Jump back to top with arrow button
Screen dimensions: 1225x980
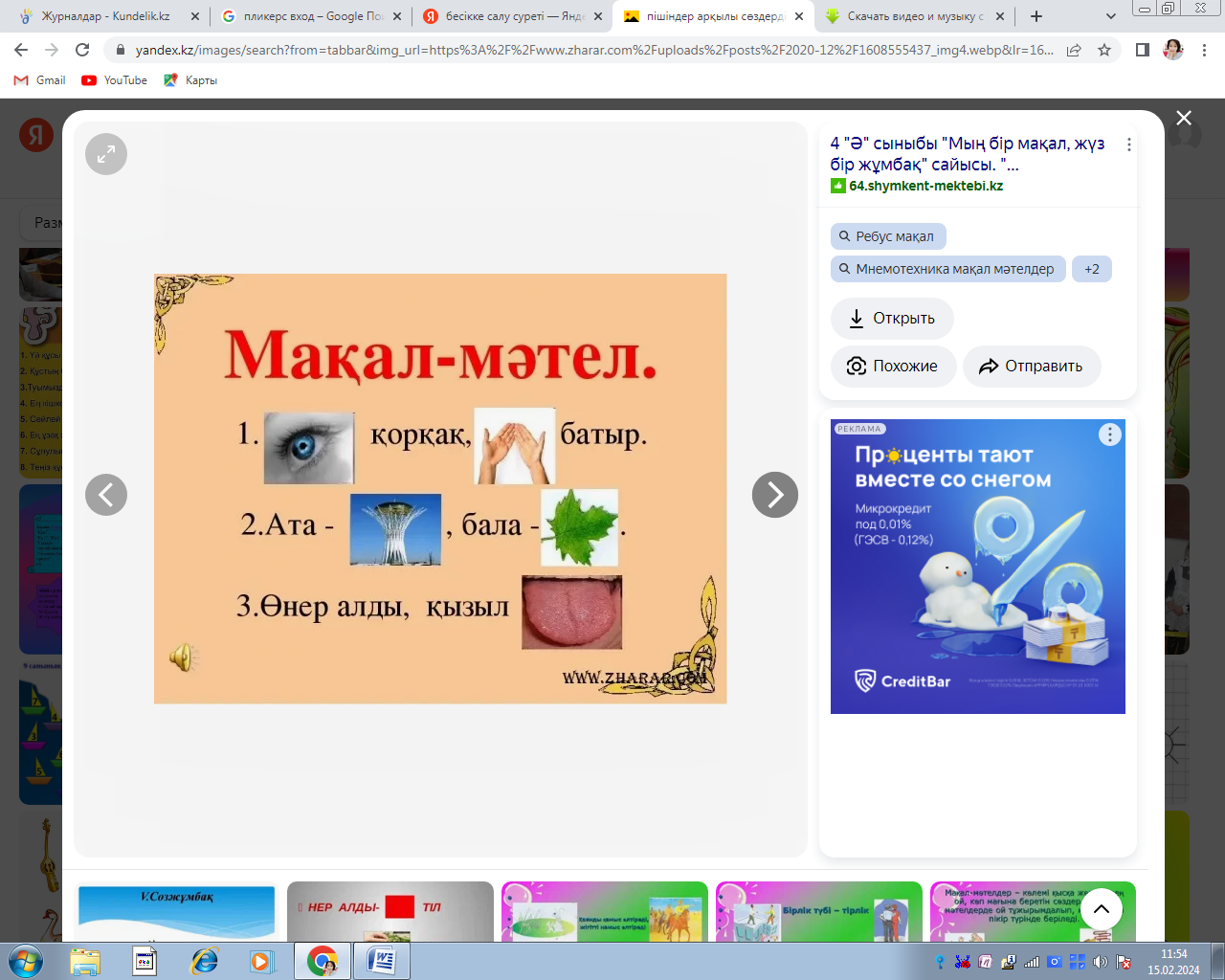pyautogui.click(x=1102, y=909)
